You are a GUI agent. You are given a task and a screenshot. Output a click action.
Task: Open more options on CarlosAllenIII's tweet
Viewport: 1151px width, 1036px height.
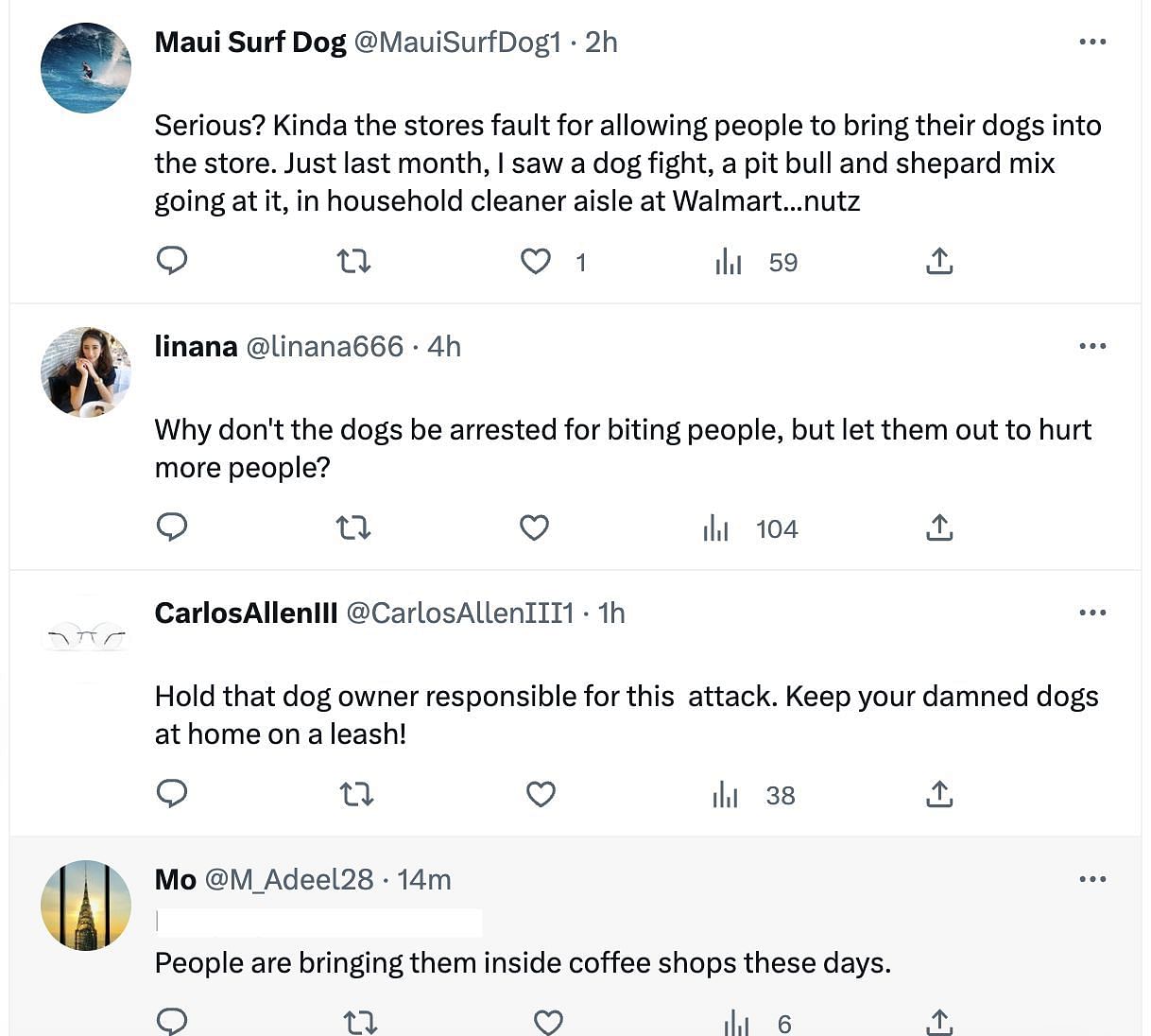click(1092, 613)
